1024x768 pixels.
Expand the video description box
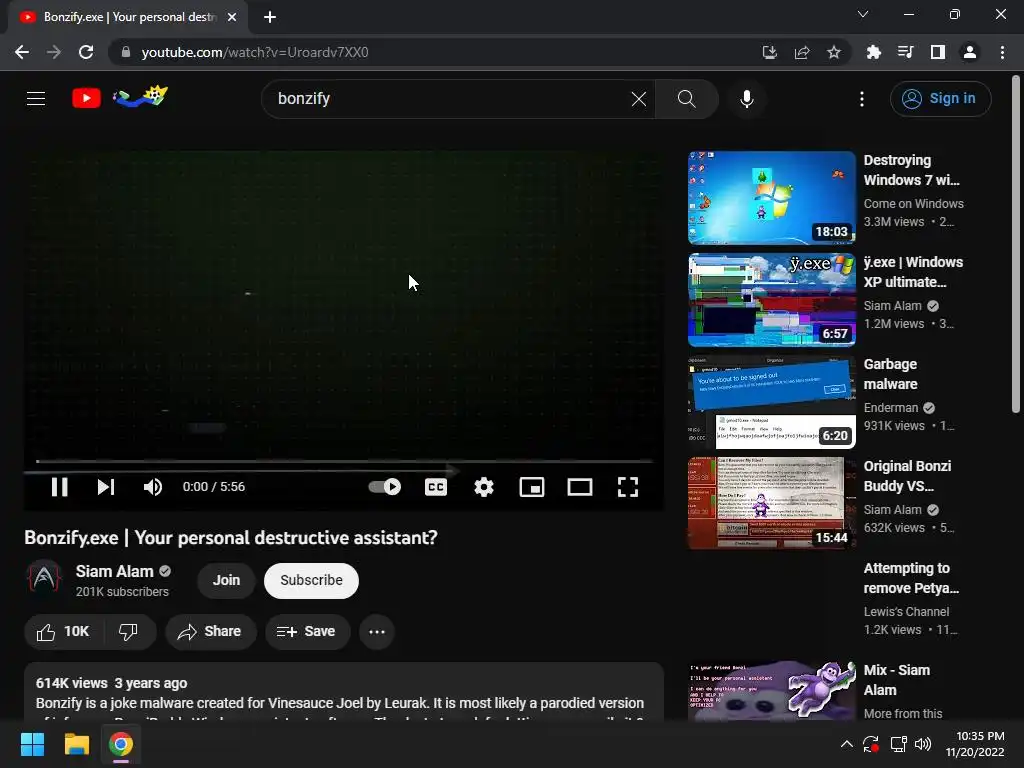click(x=344, y=692)
